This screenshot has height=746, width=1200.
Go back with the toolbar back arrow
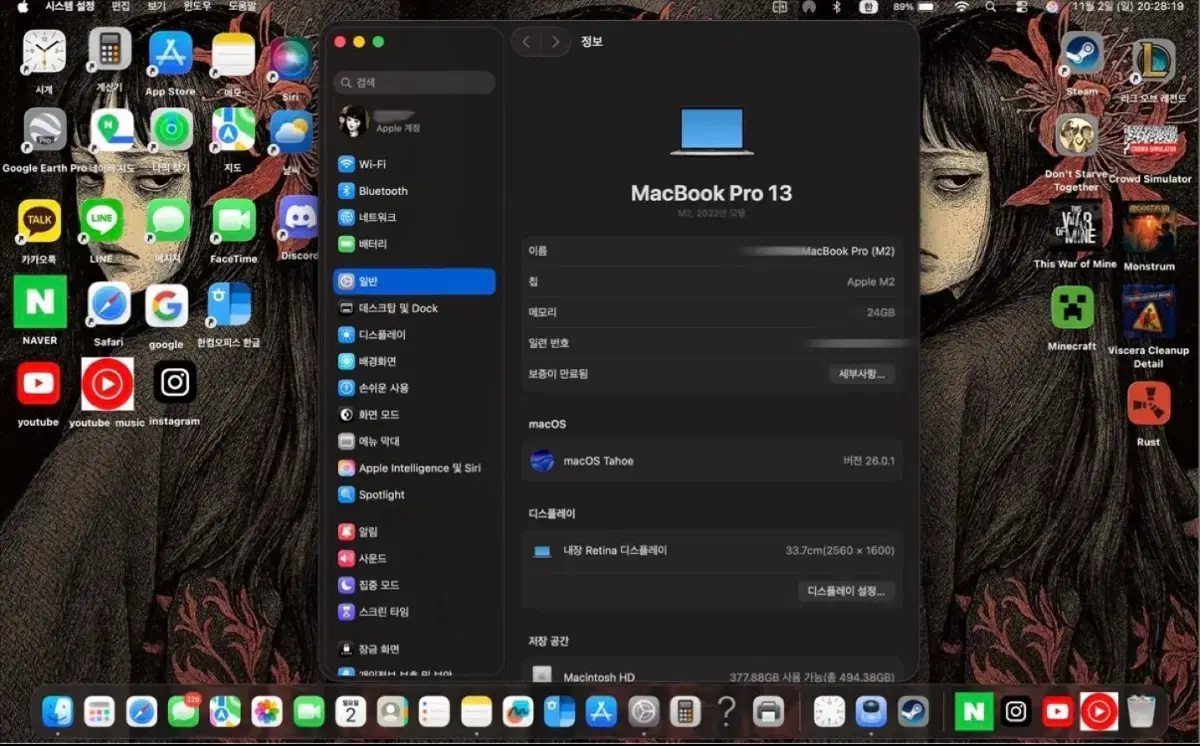[x=527, y=42]
